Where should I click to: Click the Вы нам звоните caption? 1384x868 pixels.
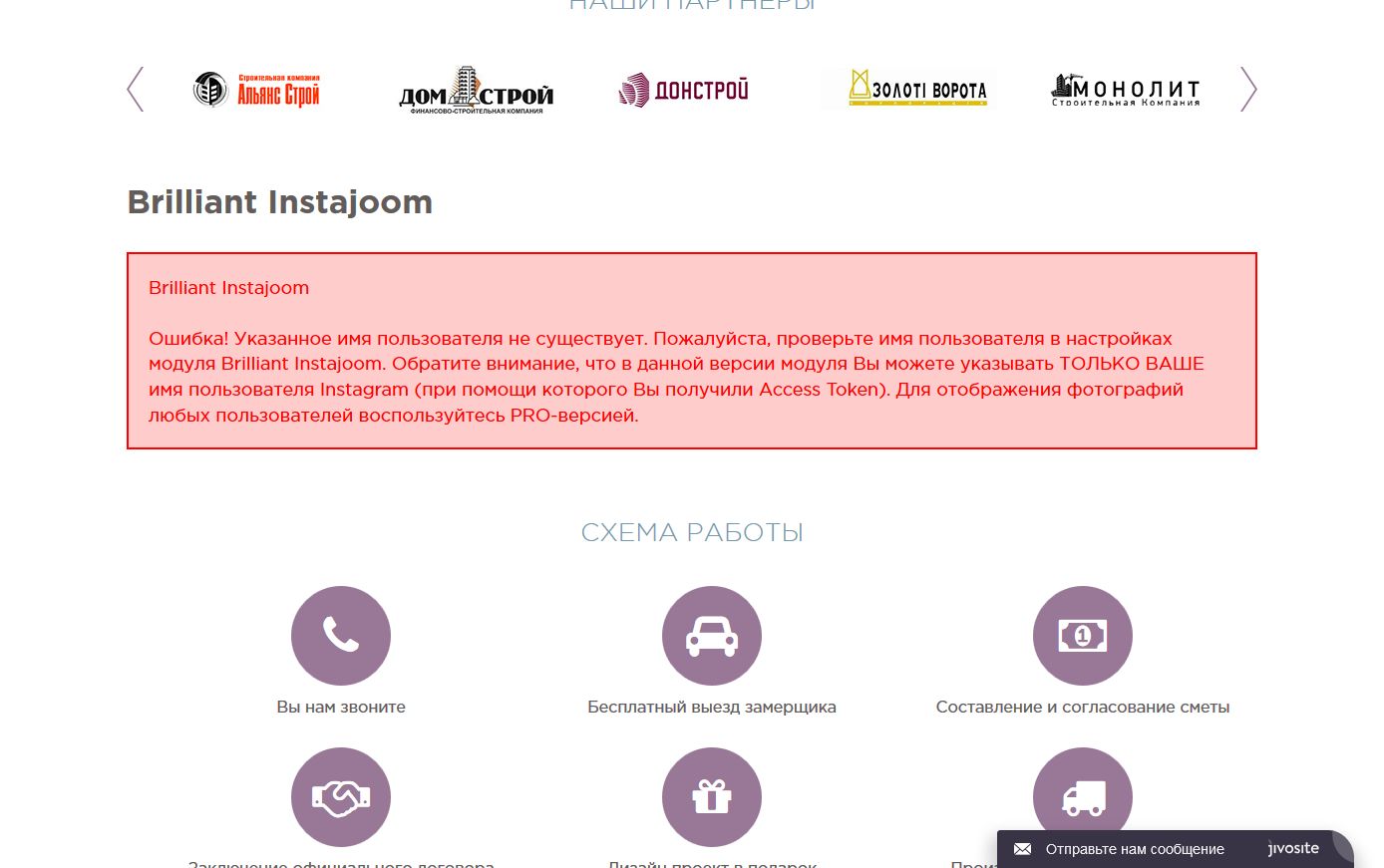click(341, 707)
